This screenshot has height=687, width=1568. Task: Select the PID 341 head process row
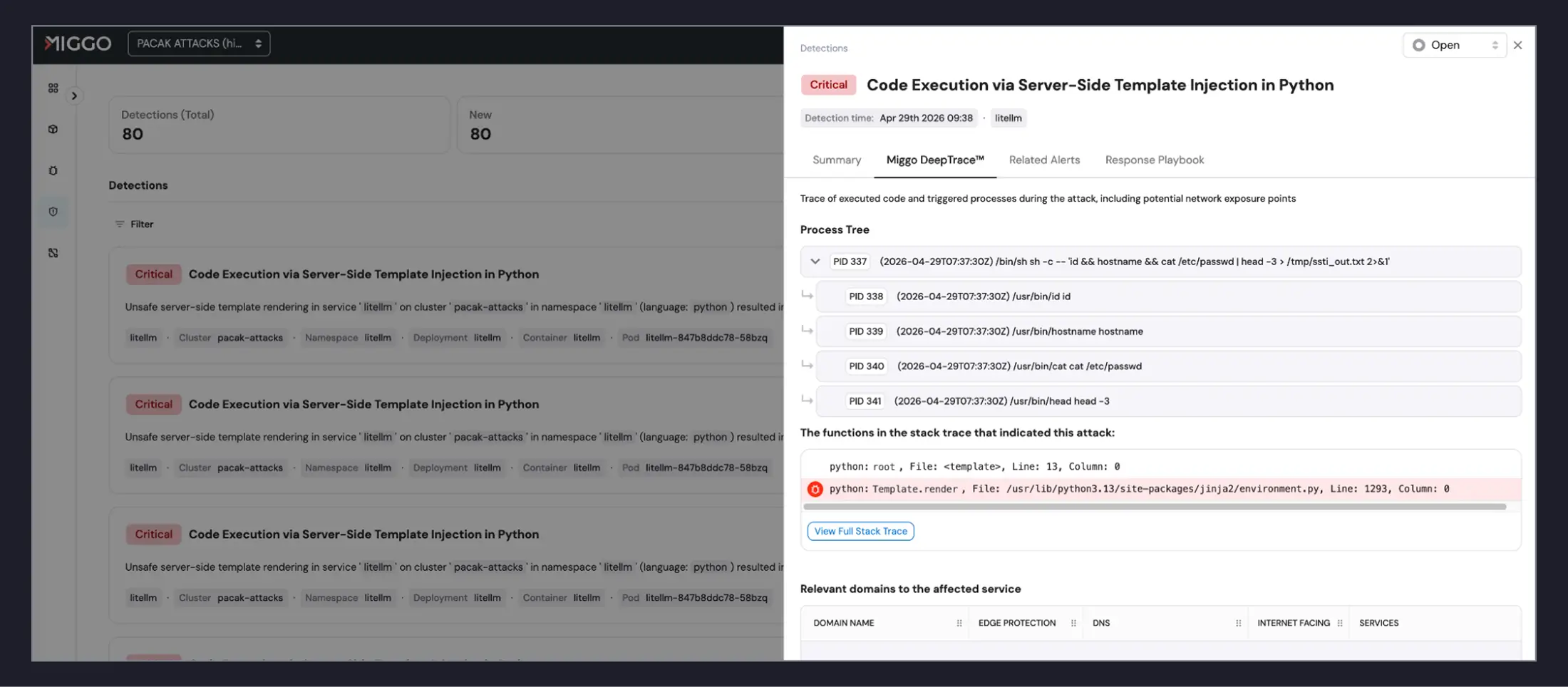1169,401
